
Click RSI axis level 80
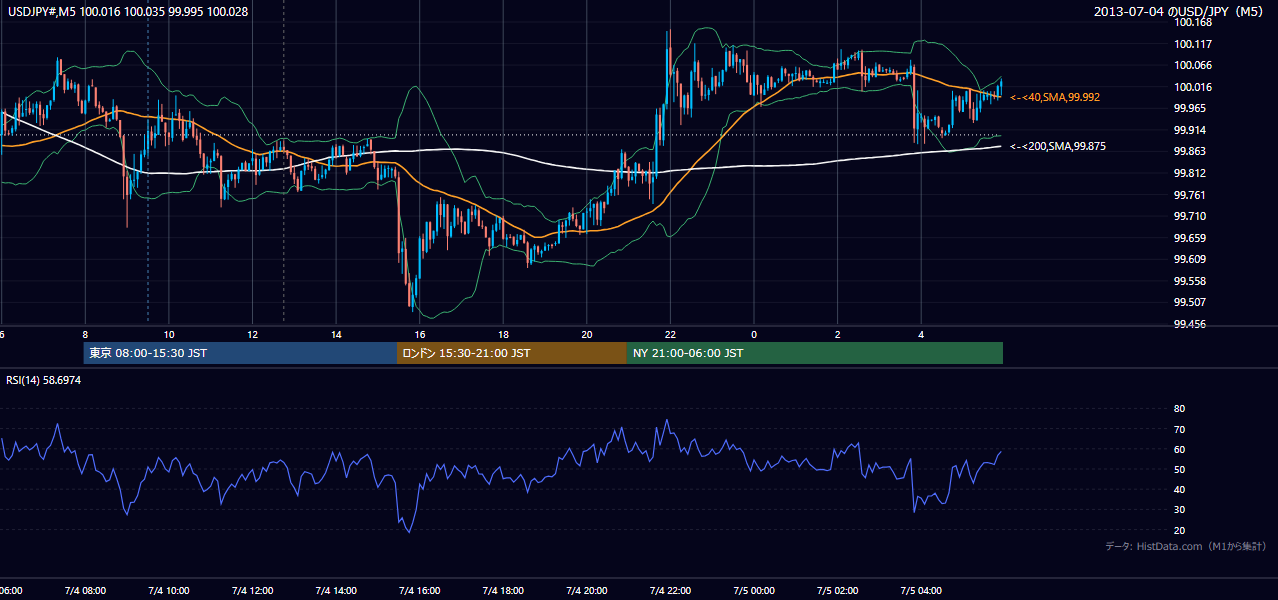[1179, 409]
